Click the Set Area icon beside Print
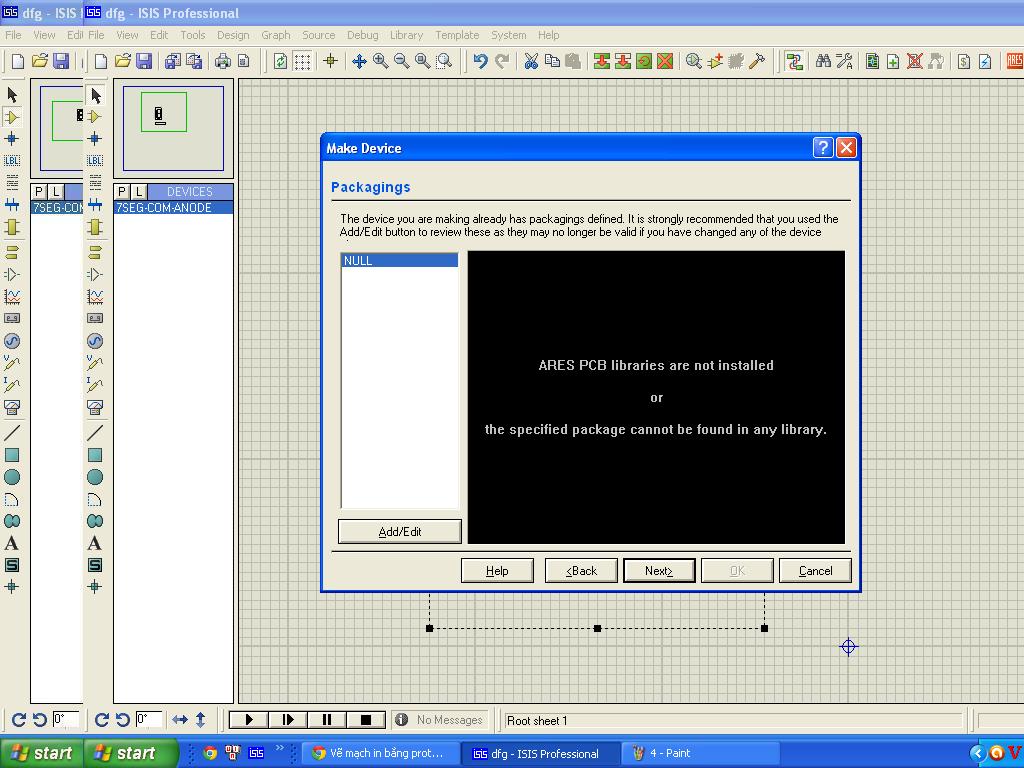 tap(244, 61)
